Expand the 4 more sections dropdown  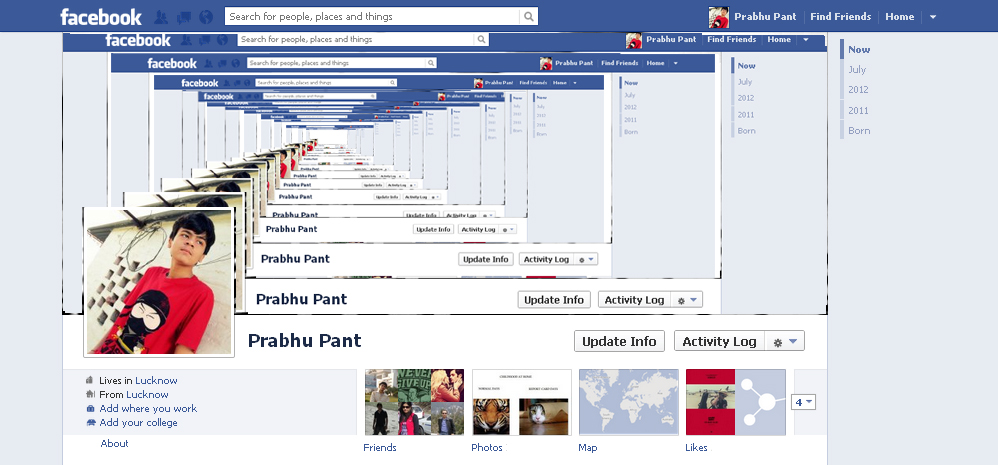tap(803, 402)
